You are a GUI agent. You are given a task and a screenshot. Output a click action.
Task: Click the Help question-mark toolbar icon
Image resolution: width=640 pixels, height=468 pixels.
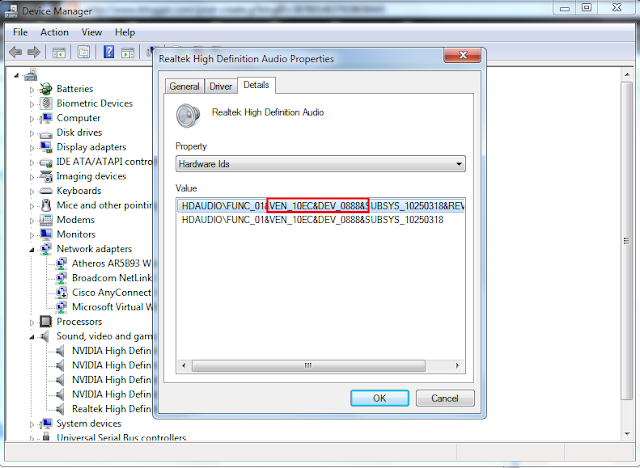pos(109,52)
